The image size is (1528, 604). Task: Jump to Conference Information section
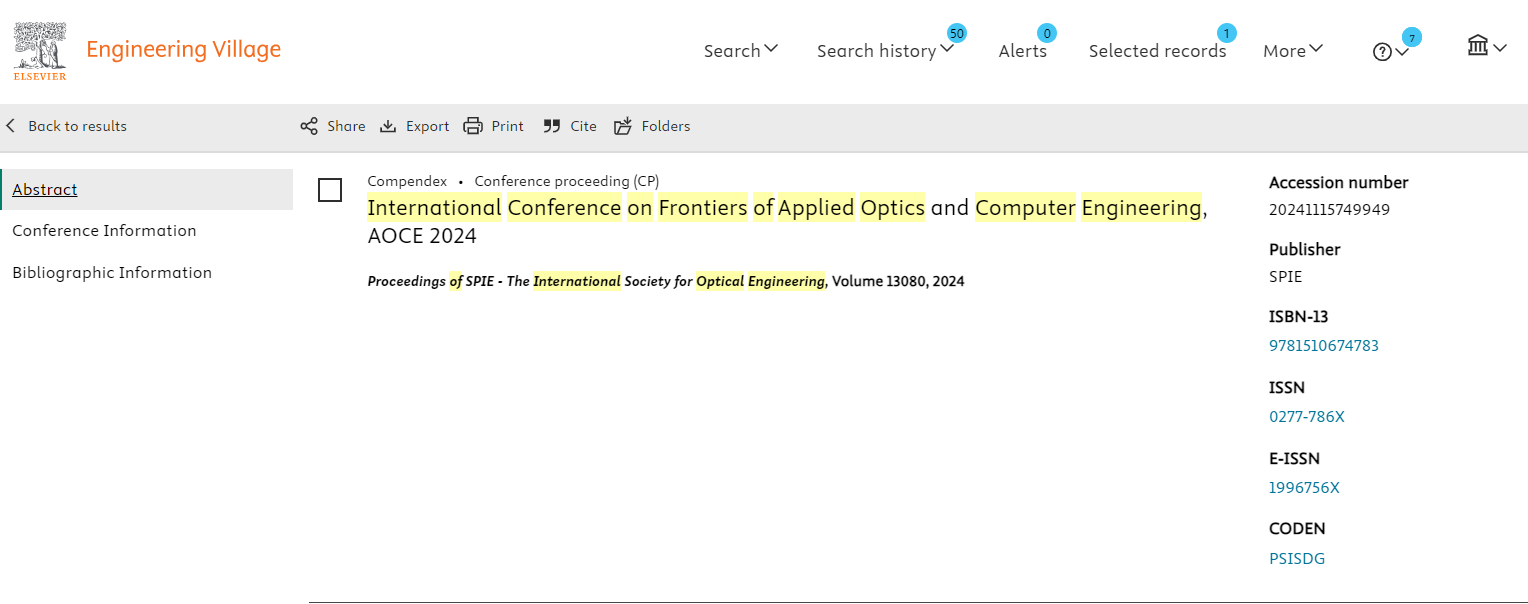[104, 231]
